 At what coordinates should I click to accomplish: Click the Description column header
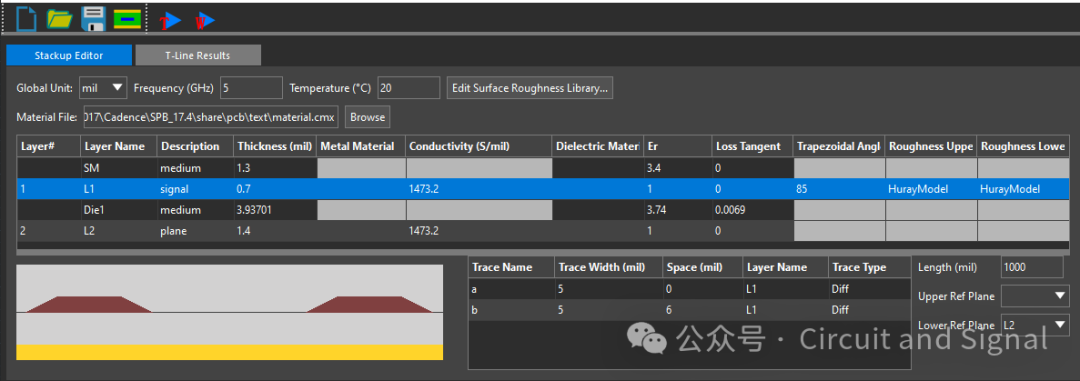click(195, 146)
